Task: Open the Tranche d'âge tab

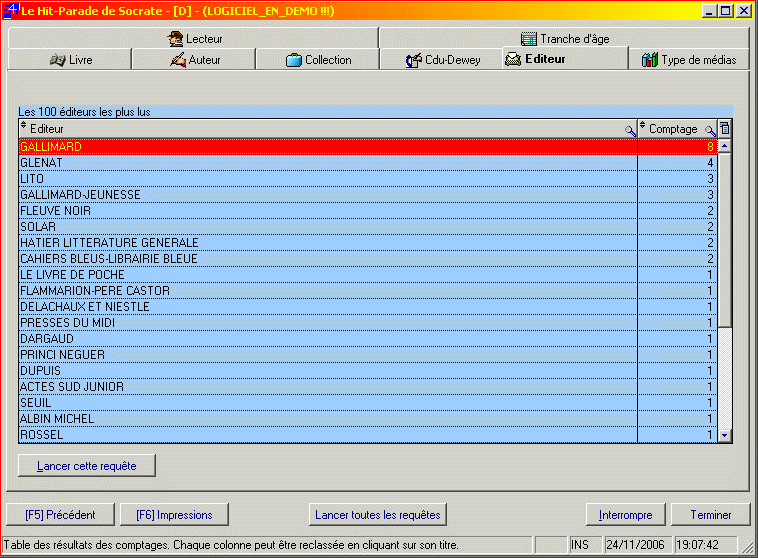Action: (x=564, y=38)
